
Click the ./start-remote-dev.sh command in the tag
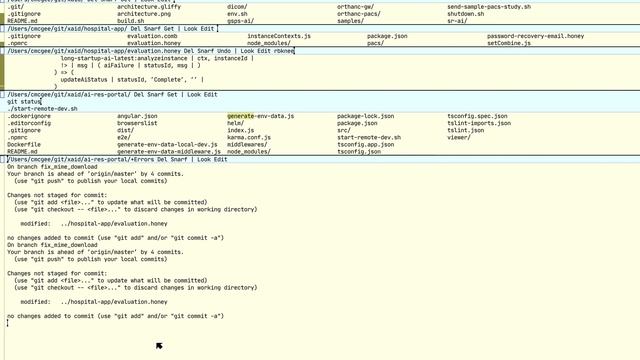pyautogui.click(x=42, y=109)
